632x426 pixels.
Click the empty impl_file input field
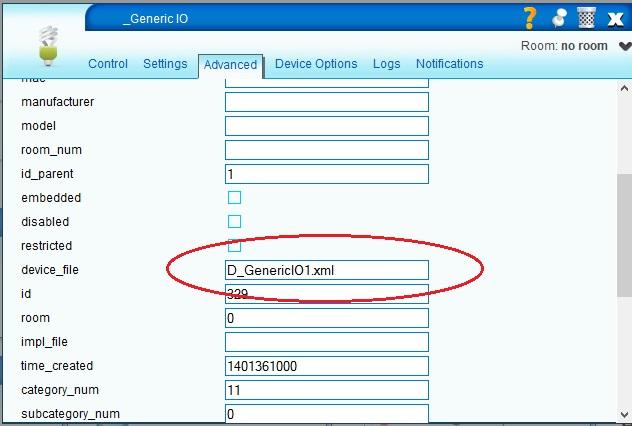[x=327, y=342]
